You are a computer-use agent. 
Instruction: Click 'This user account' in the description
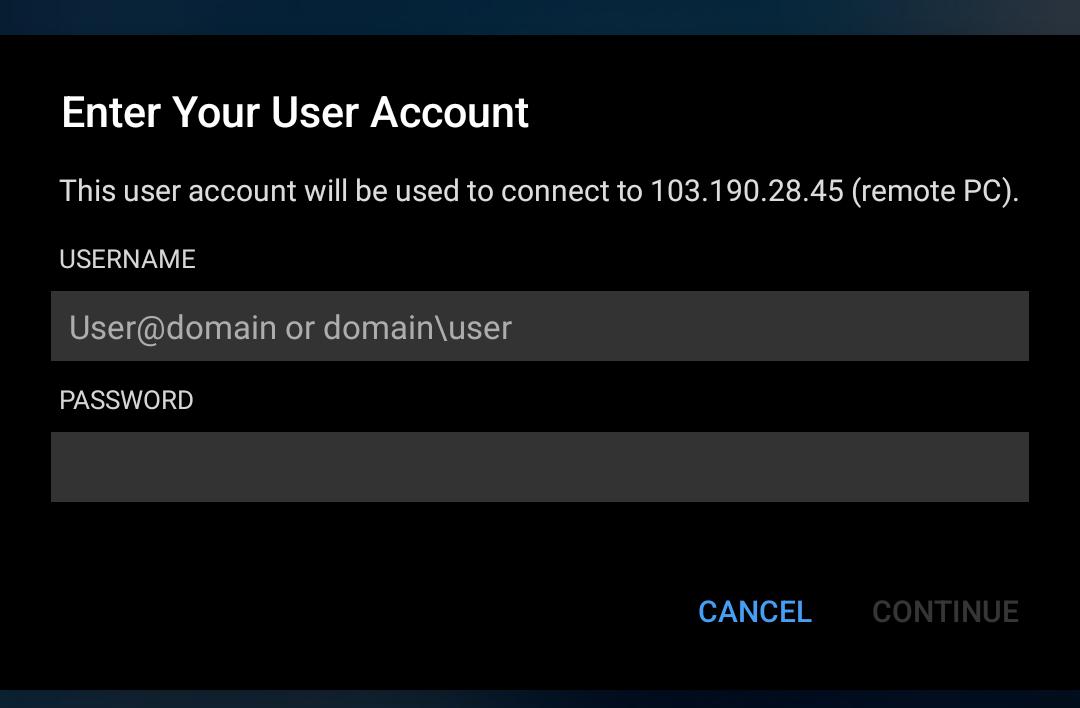coord(178,191)
